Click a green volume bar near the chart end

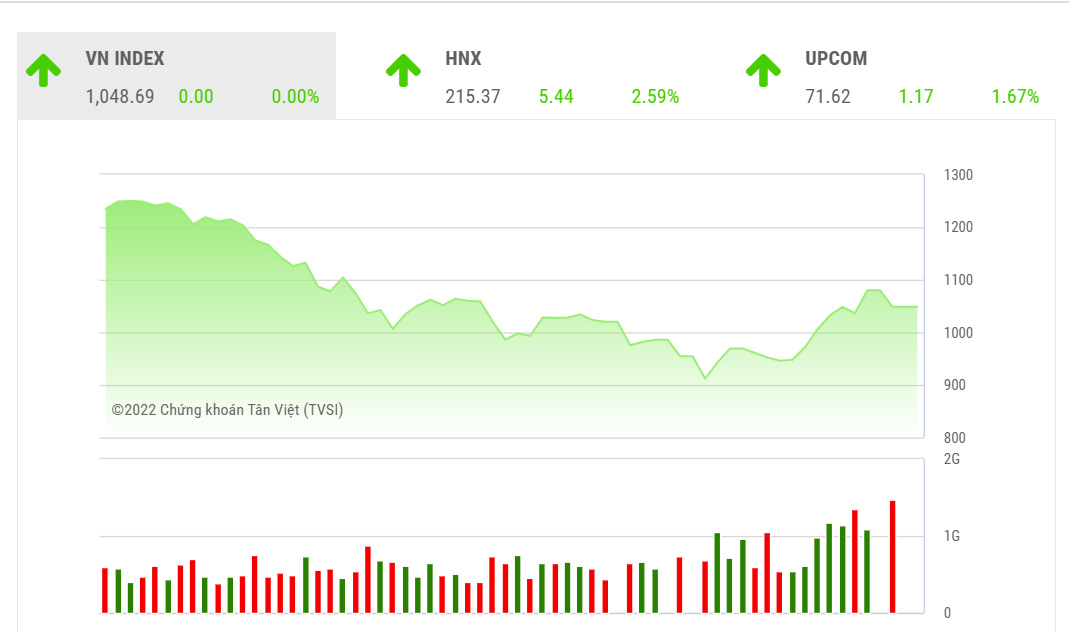point(865,570)
